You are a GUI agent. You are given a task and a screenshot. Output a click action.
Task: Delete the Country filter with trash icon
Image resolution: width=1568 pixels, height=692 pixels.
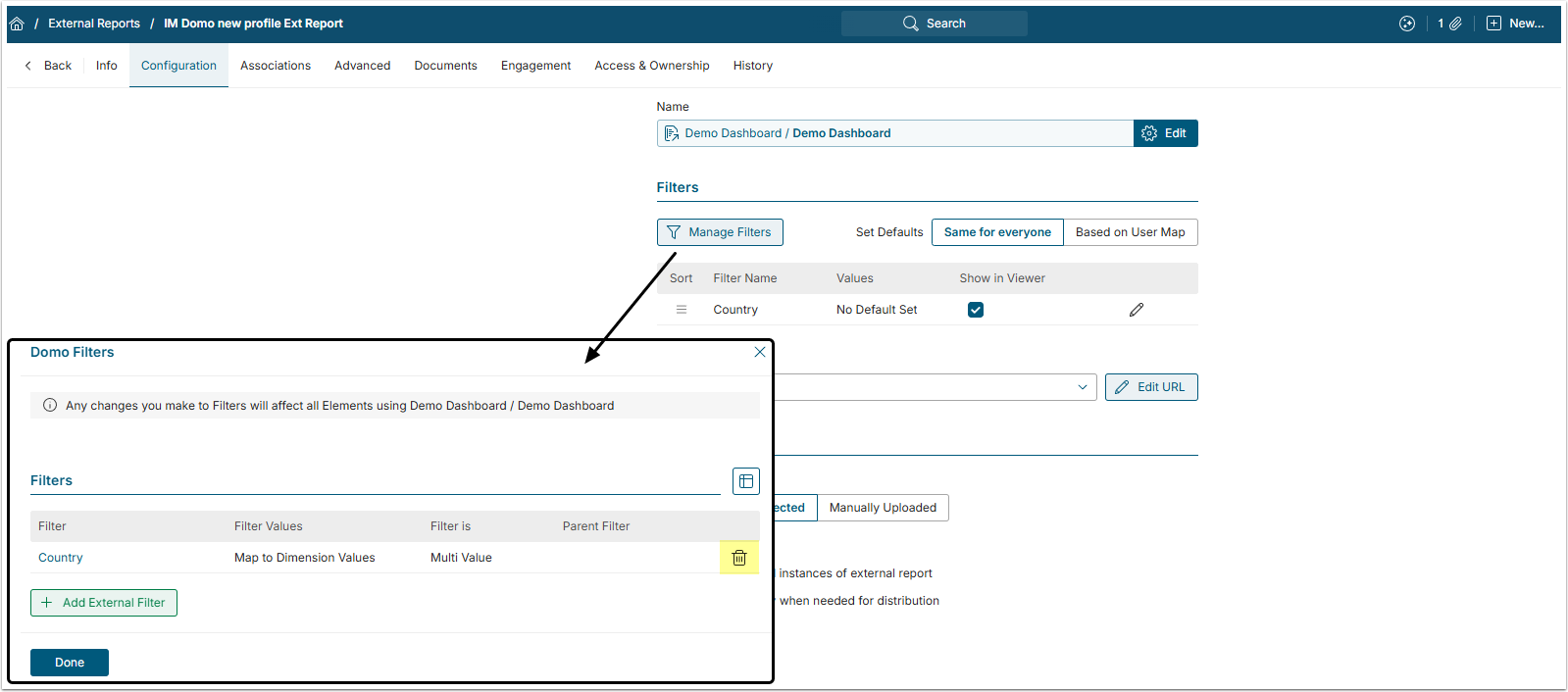(x=739, y=558)
